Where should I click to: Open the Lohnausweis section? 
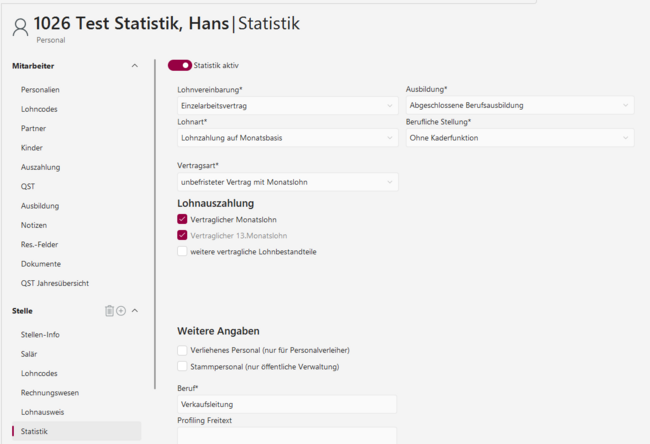42,412
